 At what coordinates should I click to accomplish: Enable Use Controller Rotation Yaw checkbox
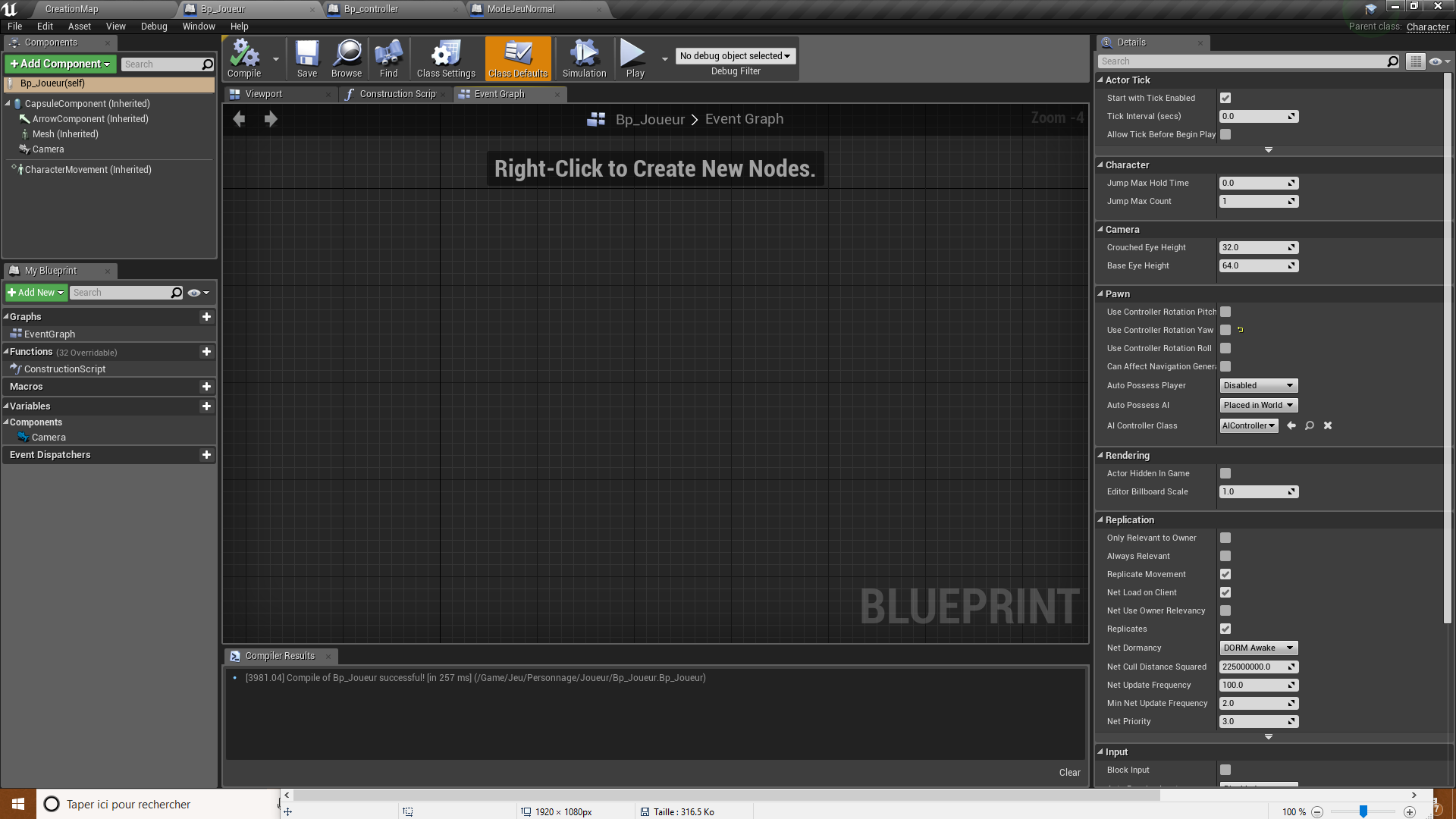click(1225, 330)
